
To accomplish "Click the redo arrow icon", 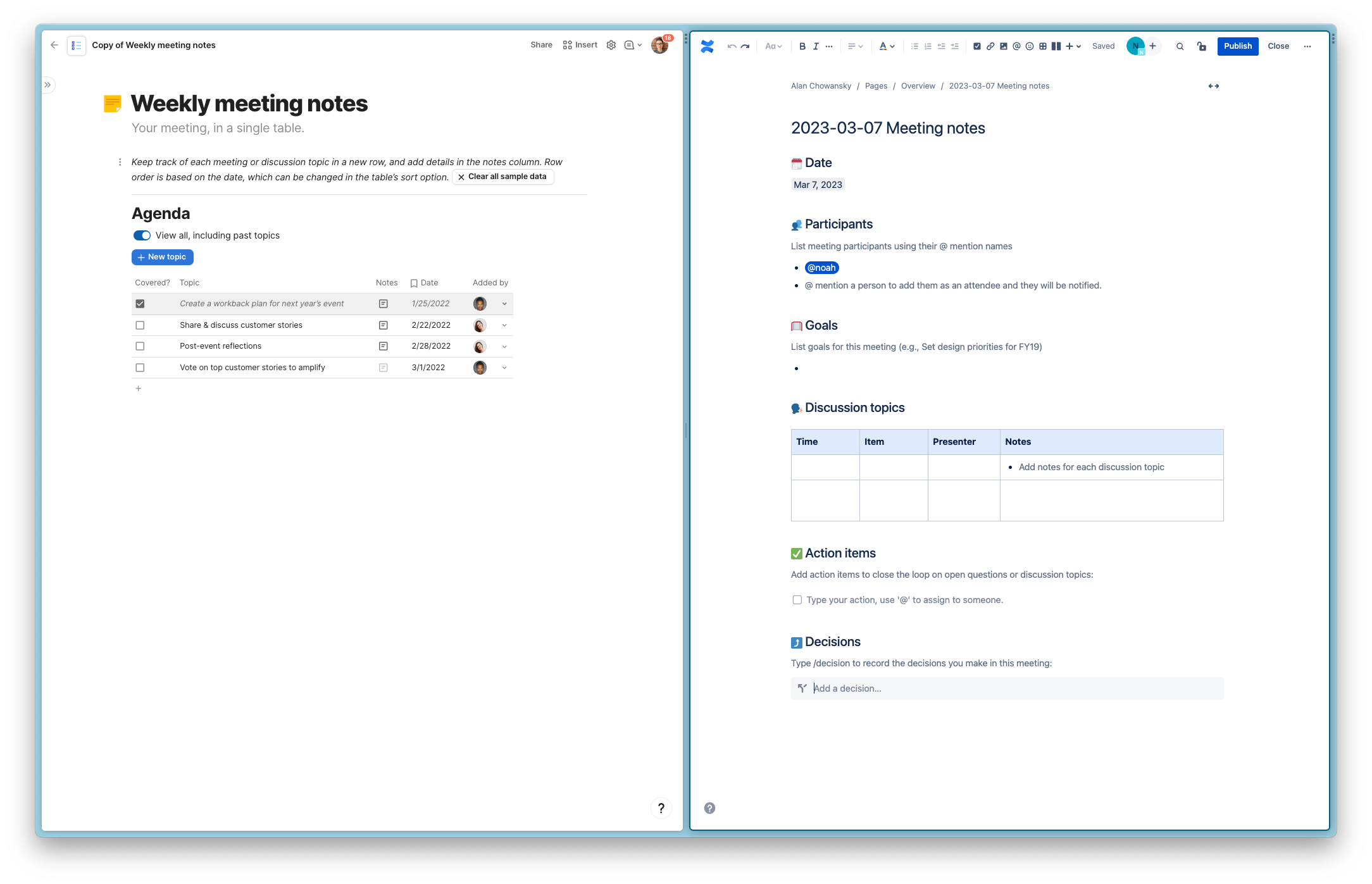I will click(745, 46).
